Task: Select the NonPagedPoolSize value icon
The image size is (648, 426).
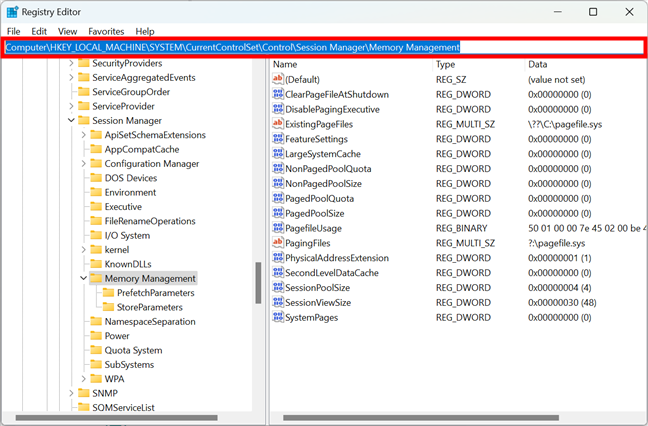Action: click(278, 183)
